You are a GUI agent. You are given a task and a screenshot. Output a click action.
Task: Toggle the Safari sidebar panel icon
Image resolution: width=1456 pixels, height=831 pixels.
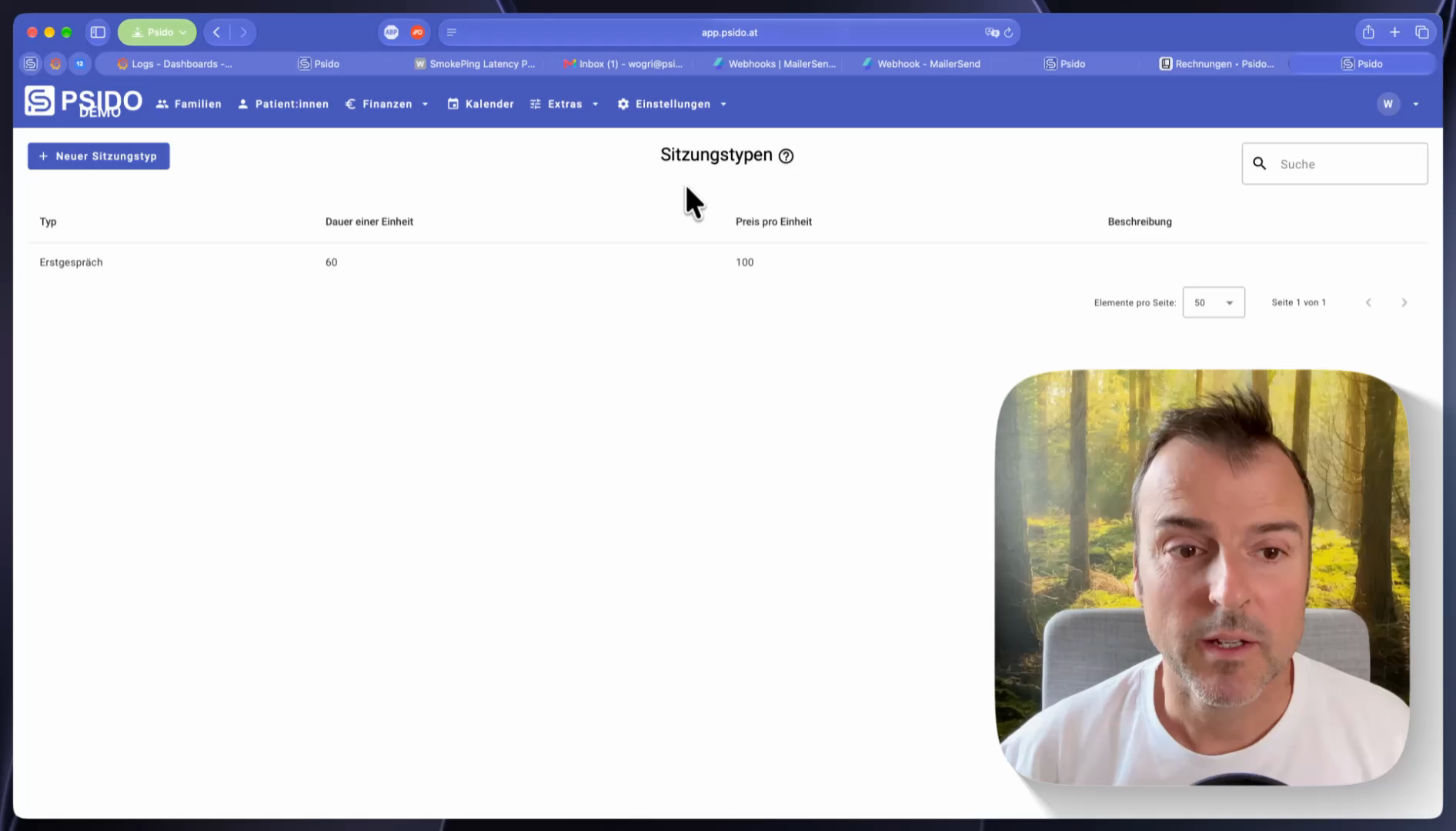(98, 32)
